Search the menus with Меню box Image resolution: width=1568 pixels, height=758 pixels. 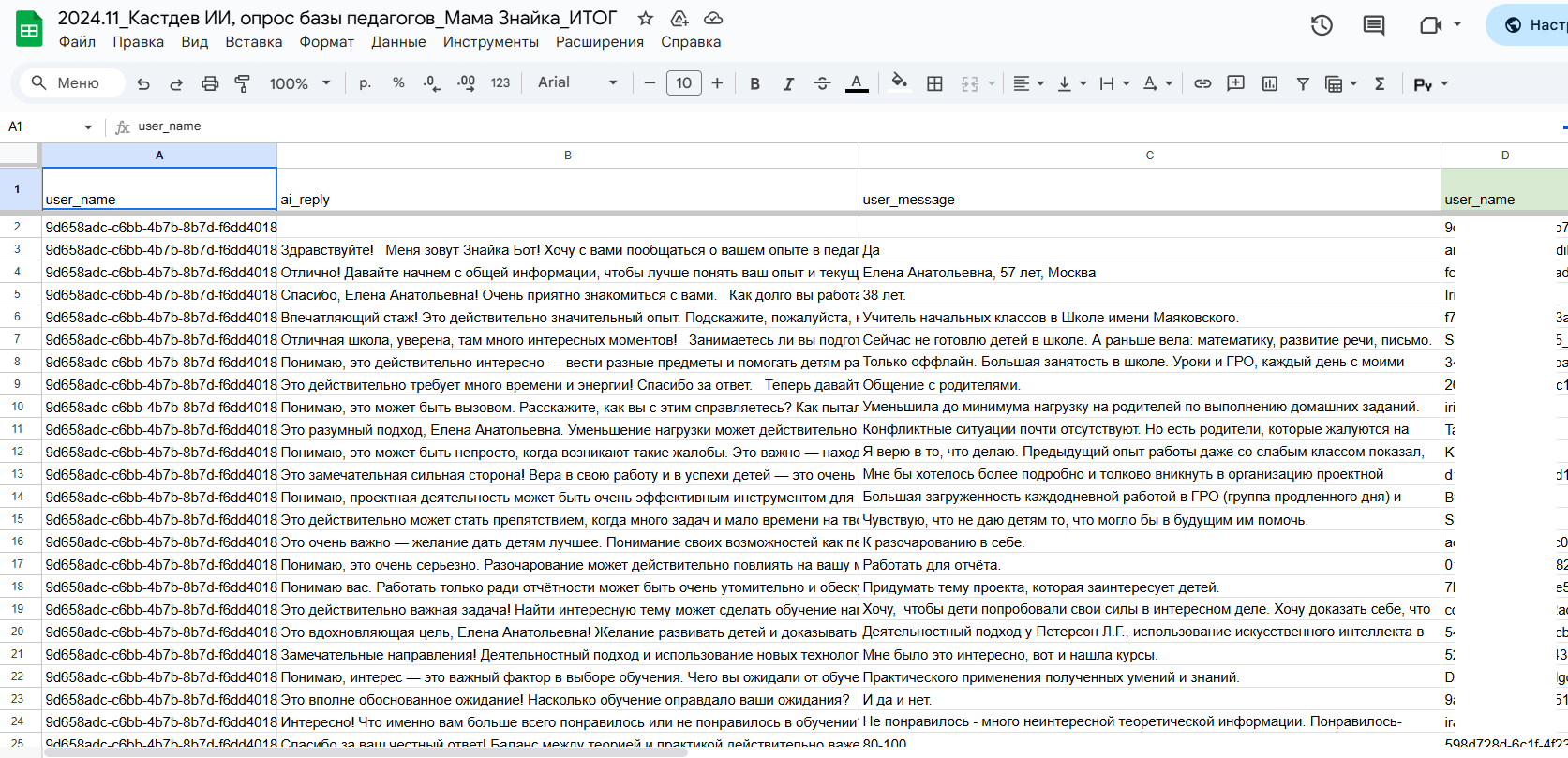point(73,83)
